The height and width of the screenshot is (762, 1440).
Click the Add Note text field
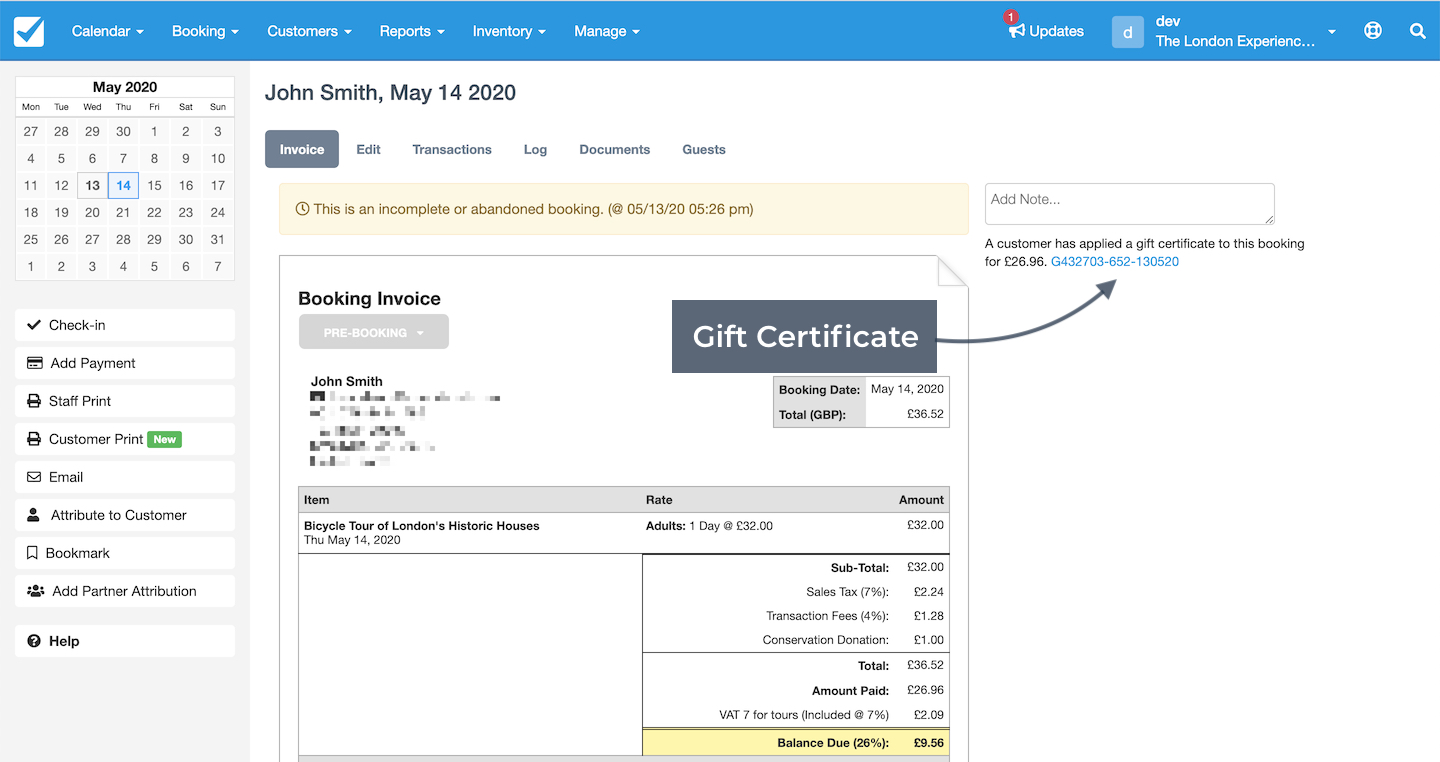tap(1130, 204)
